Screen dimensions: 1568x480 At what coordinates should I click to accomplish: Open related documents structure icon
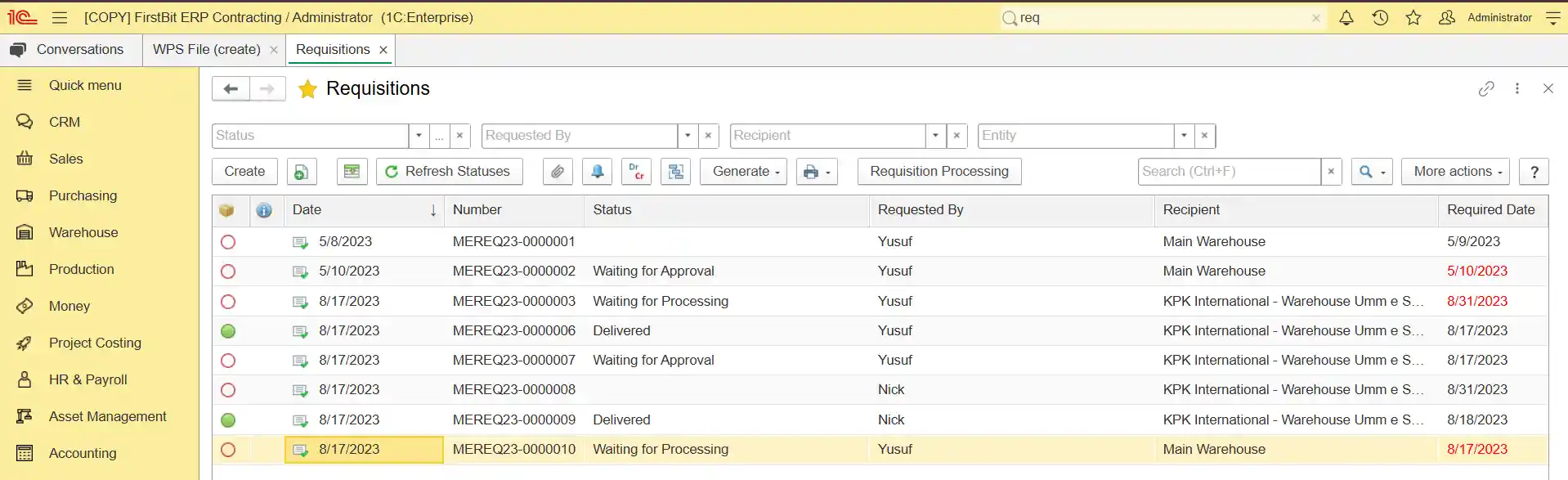[x=675, y=172]
